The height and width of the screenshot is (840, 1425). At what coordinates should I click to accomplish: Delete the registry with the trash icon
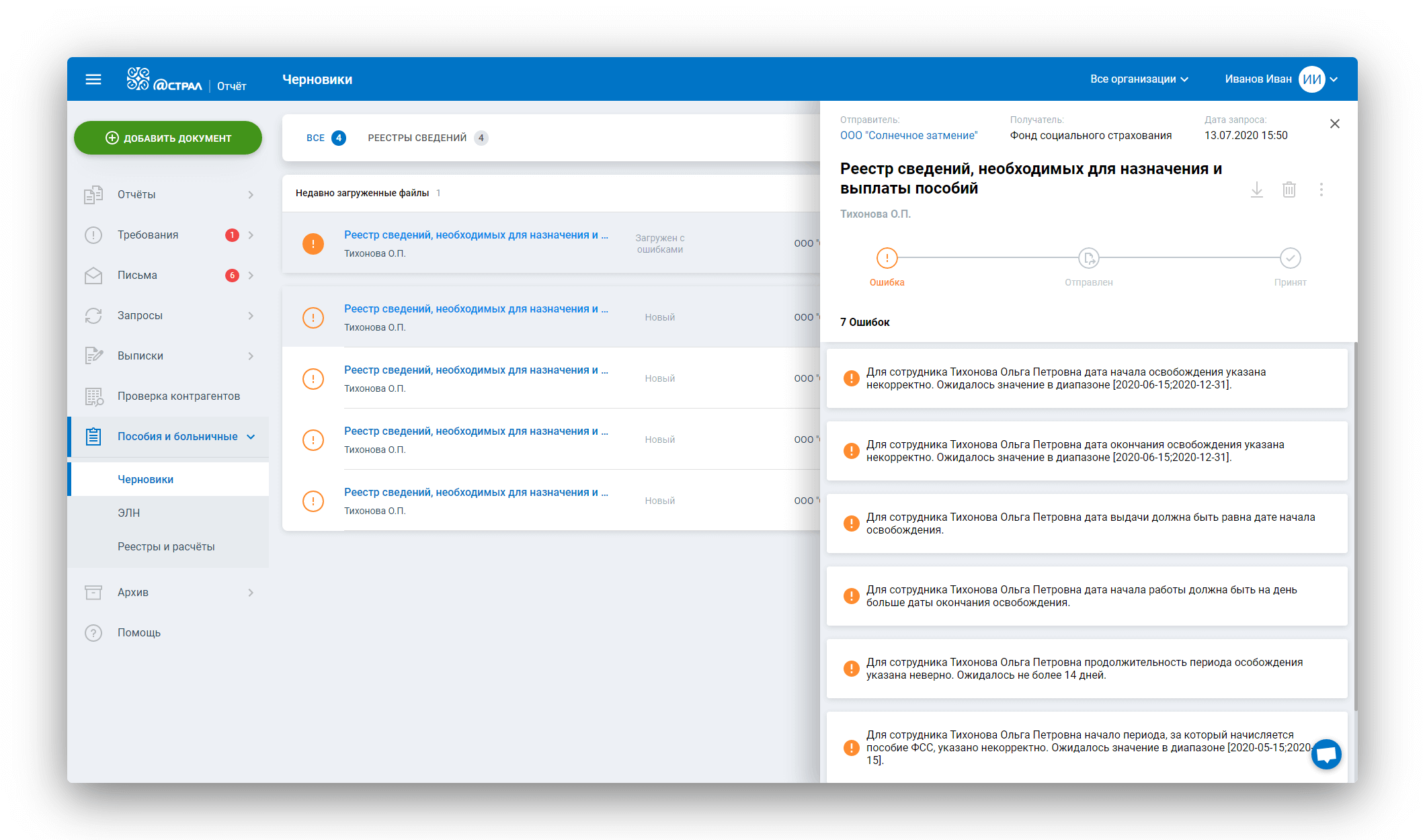coord(1289,190)
